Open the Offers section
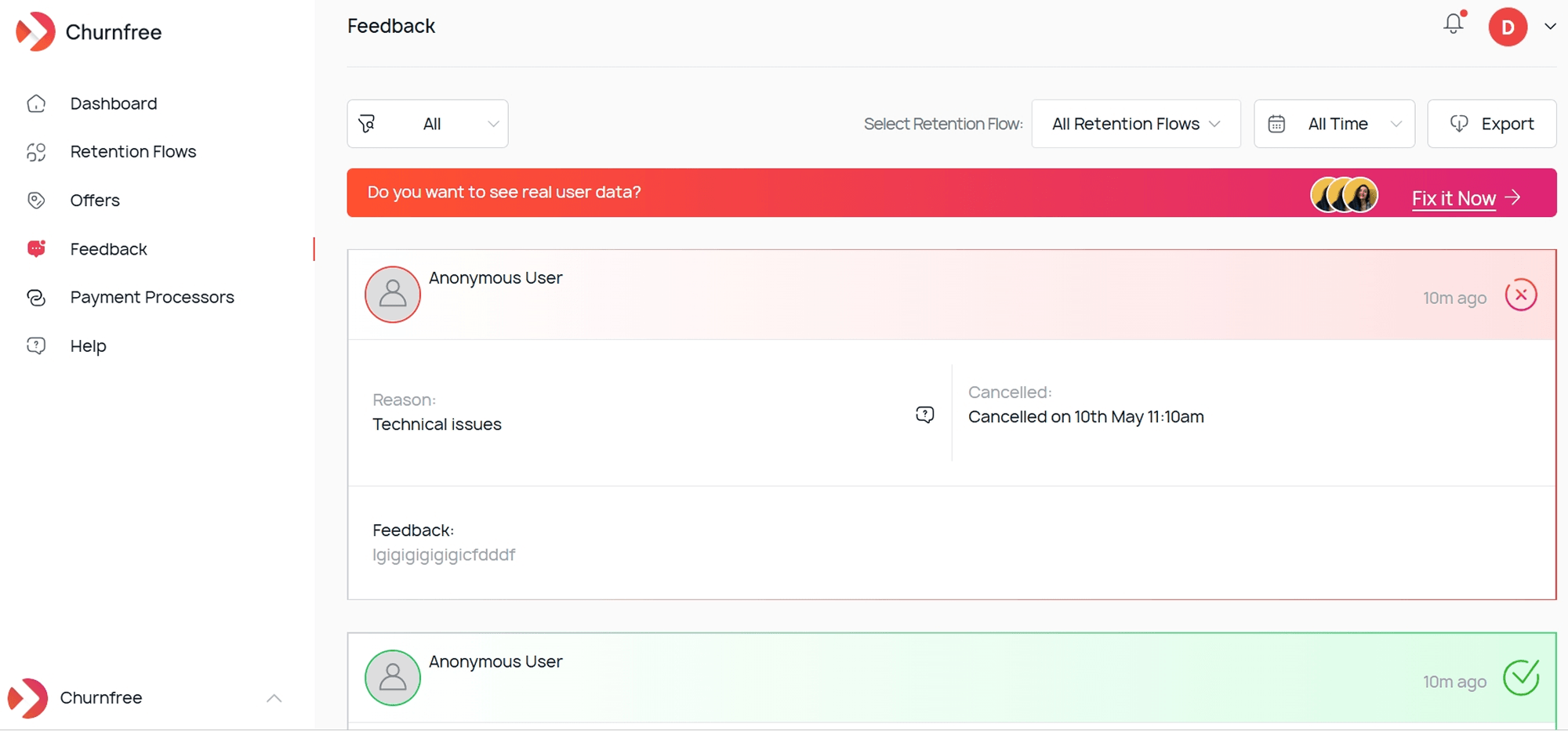This screenshot has height=731, width=1568. [x=95, y=200]
